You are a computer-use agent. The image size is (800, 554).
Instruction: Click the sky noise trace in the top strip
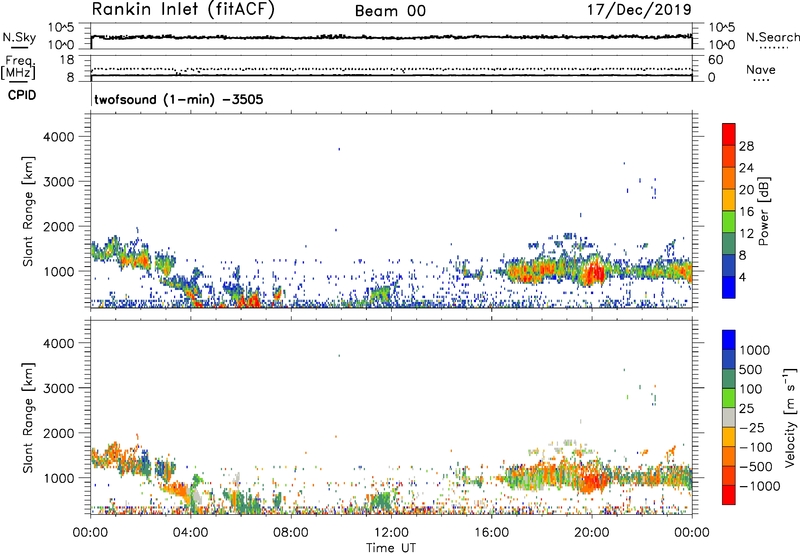point(391,37)
